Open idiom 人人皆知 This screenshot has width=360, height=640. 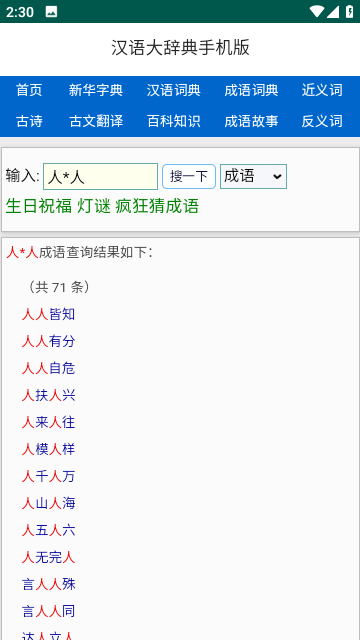pos(49,314)
